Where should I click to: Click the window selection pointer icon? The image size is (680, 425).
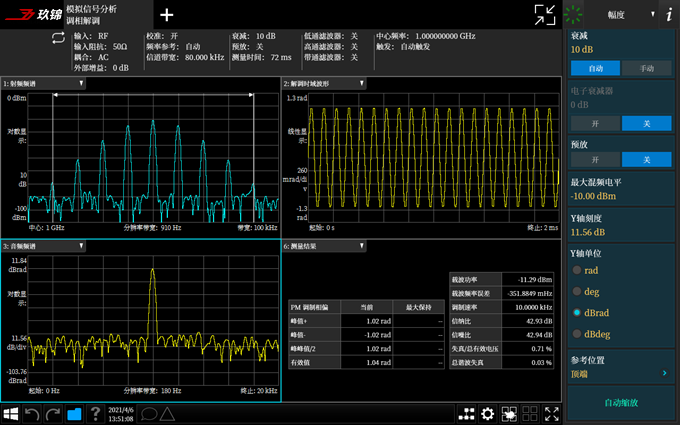tap(509, 414)
